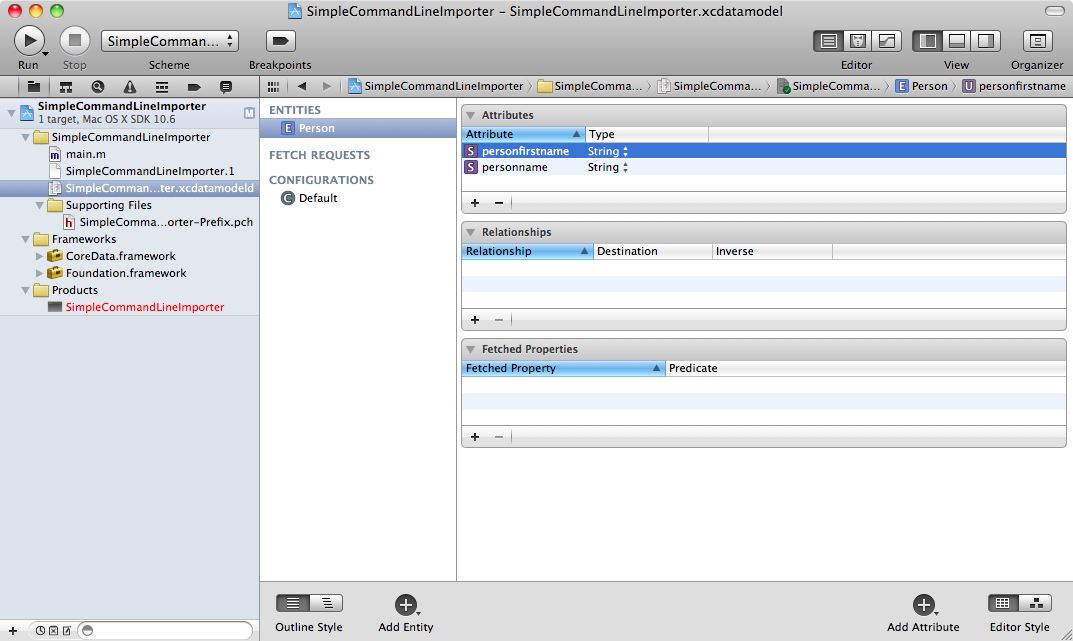Screen dimensions: 1073x641
Task: Click the Add Entity plus icon
Action: pos(405,604)
